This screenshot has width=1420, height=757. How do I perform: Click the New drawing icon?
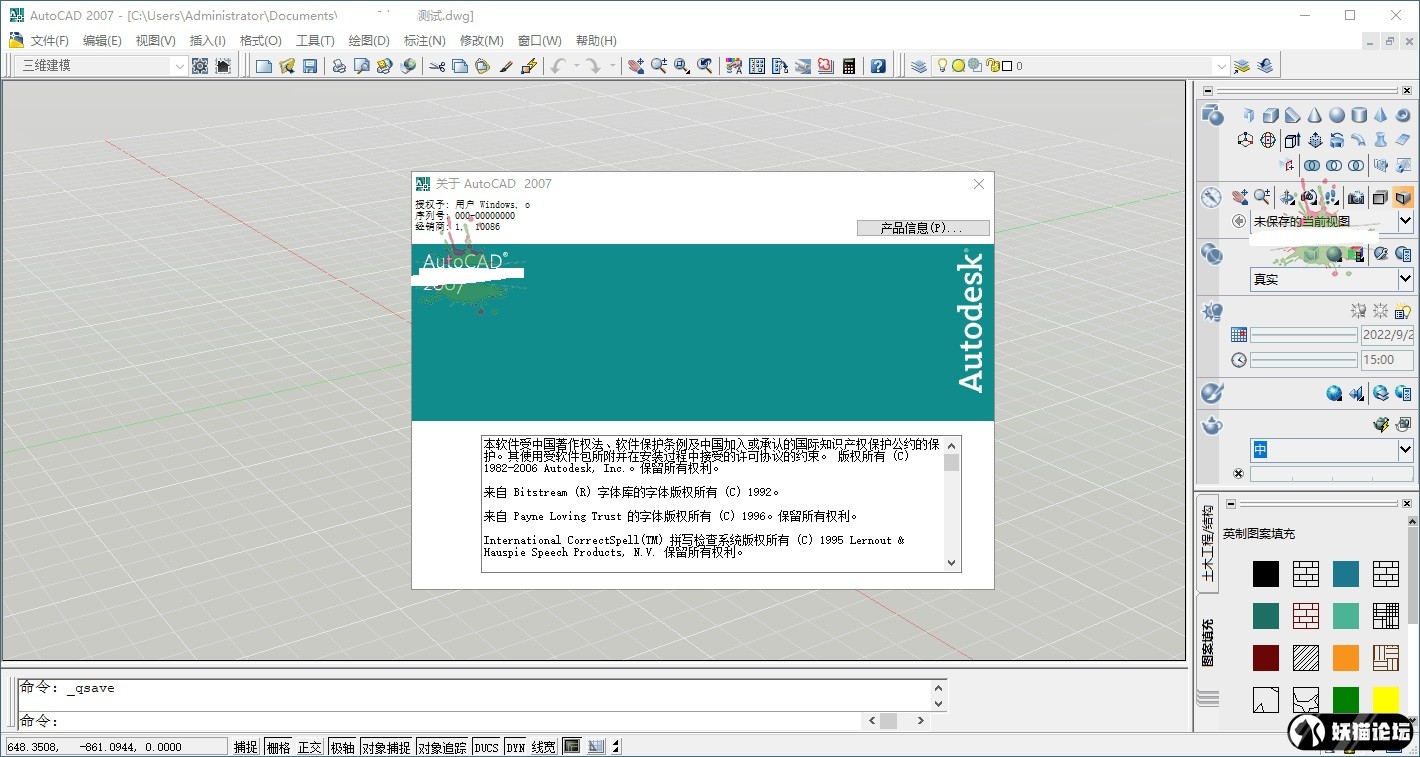[x=264, y=66]
